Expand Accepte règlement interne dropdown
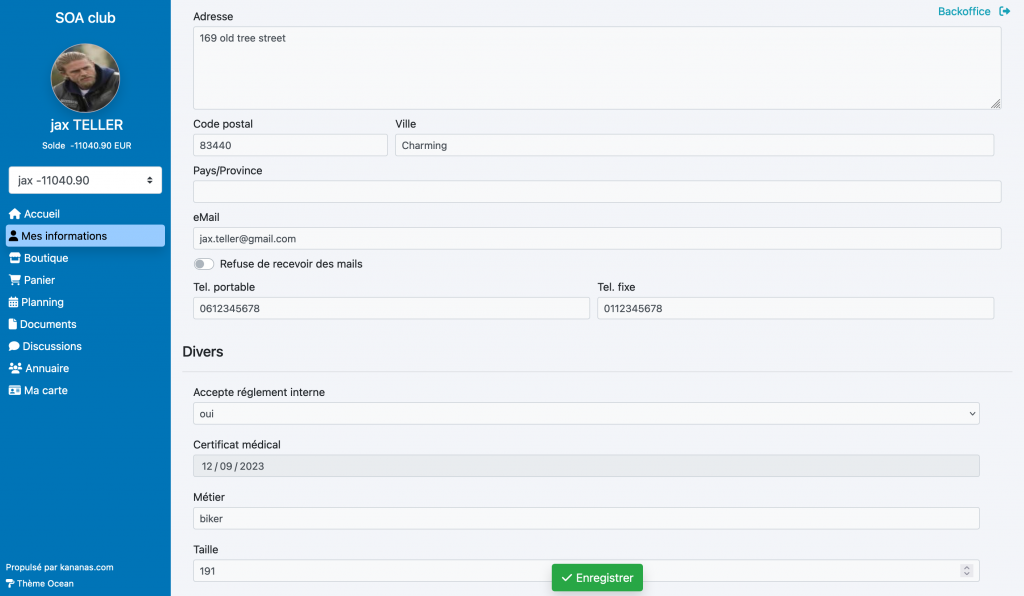This screenshot has width=1024, height=596. click(x=586, y=413)
